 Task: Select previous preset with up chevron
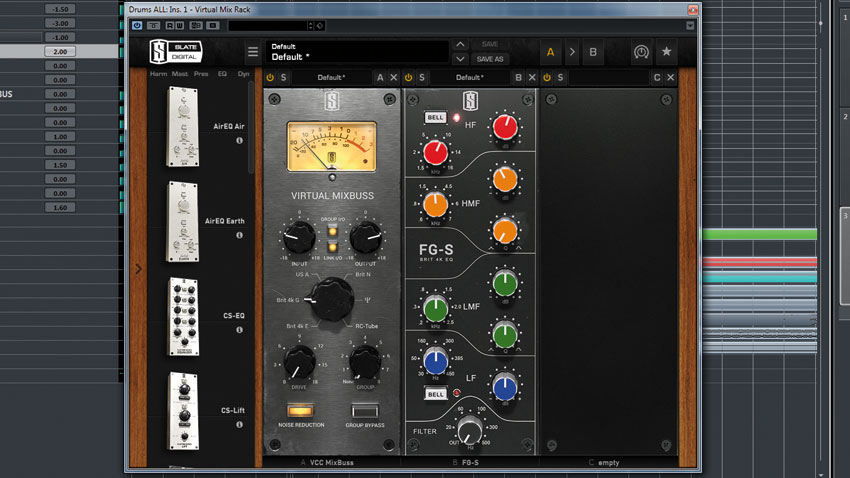460,44
